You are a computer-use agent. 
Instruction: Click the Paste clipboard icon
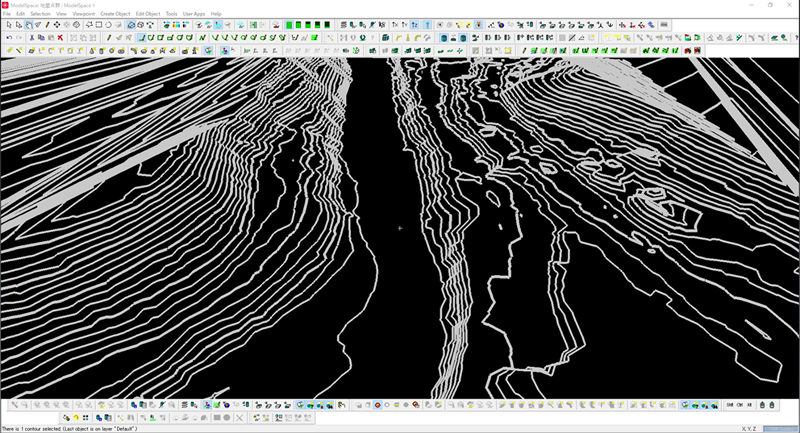point(50,37)
